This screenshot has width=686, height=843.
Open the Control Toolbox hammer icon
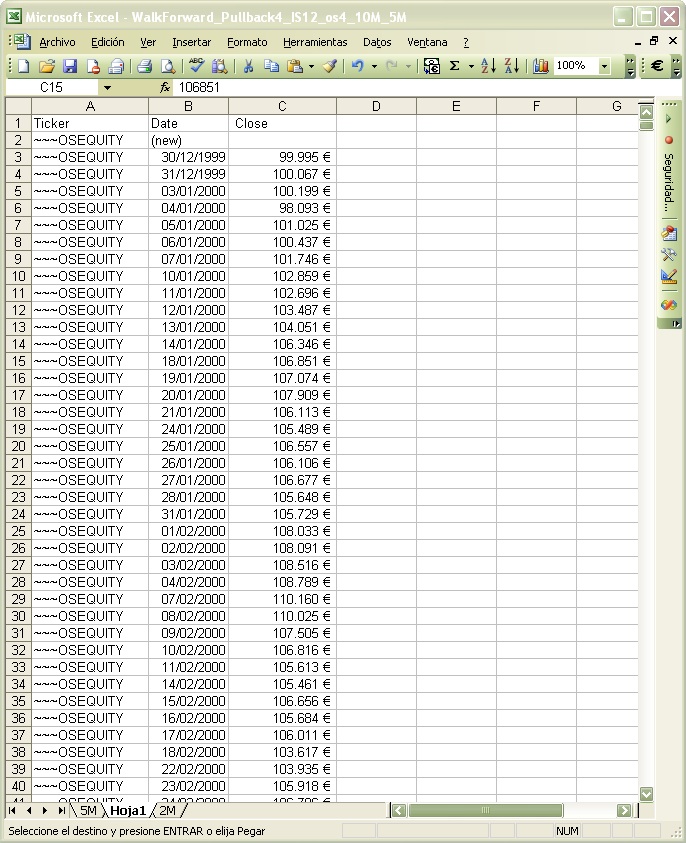coord(669,254)
